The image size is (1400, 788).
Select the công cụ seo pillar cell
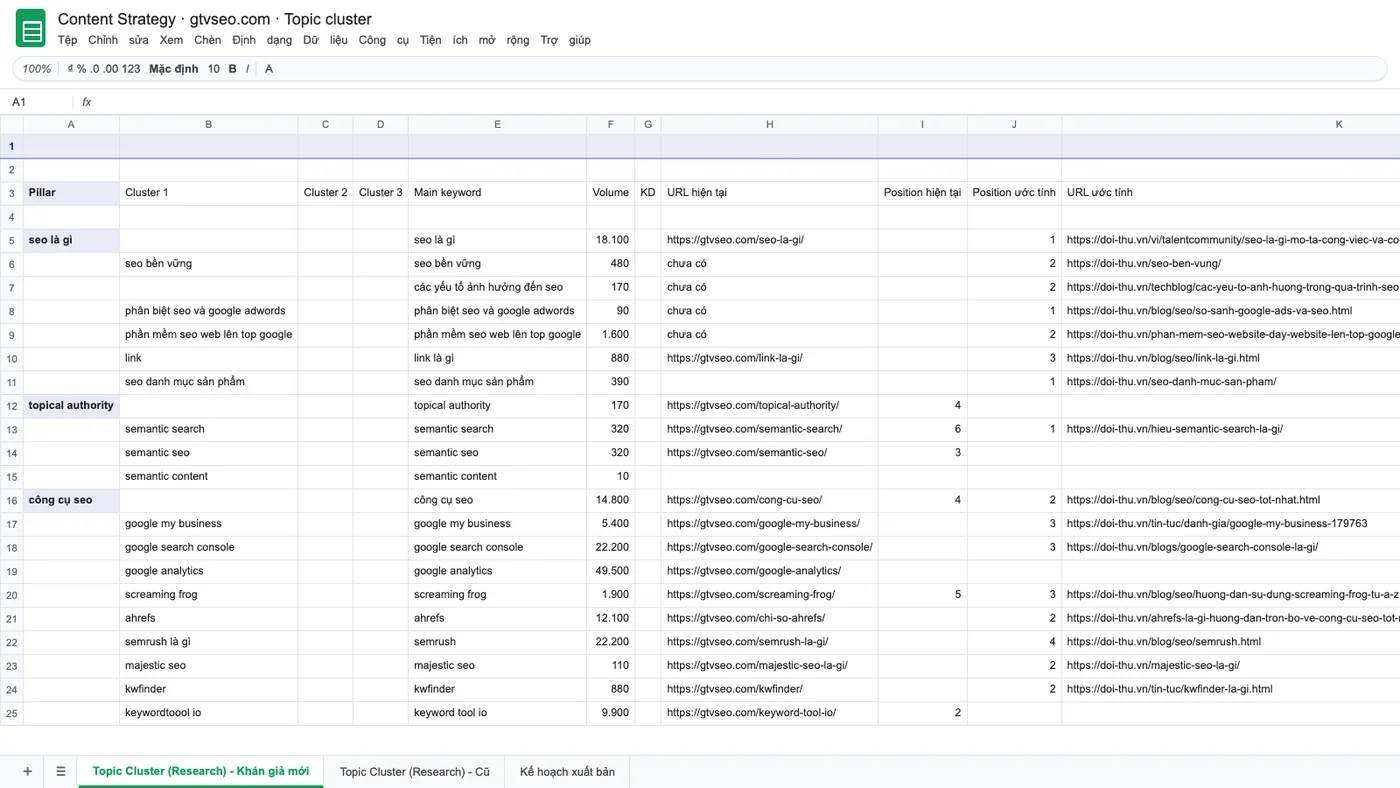[x=71, y=500]
